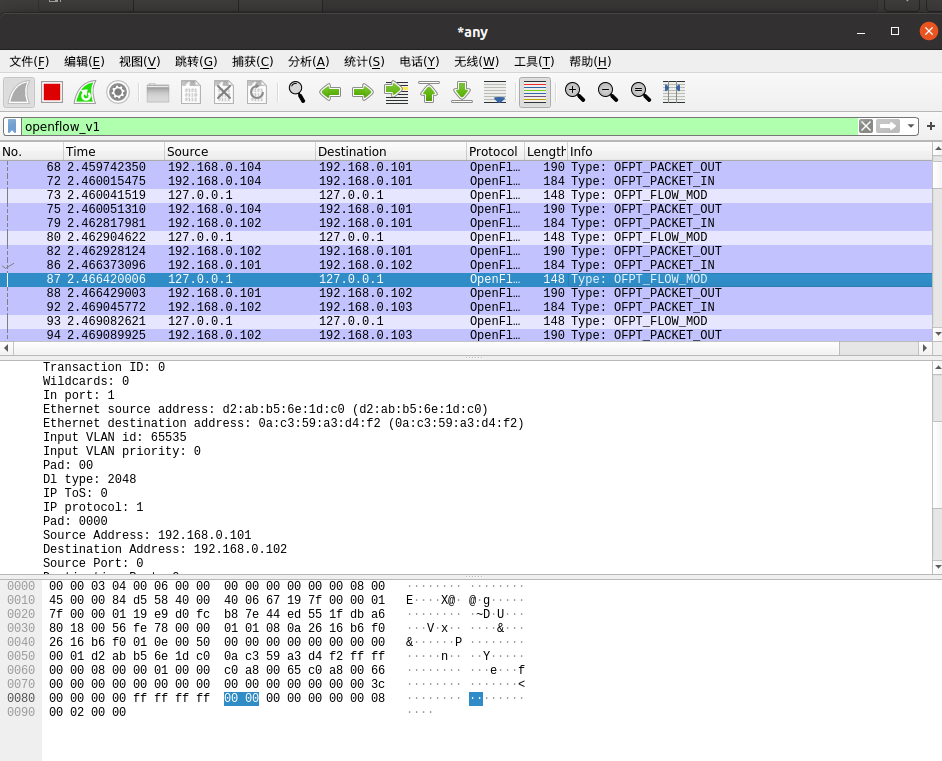Sort by the Time column header

114,151
